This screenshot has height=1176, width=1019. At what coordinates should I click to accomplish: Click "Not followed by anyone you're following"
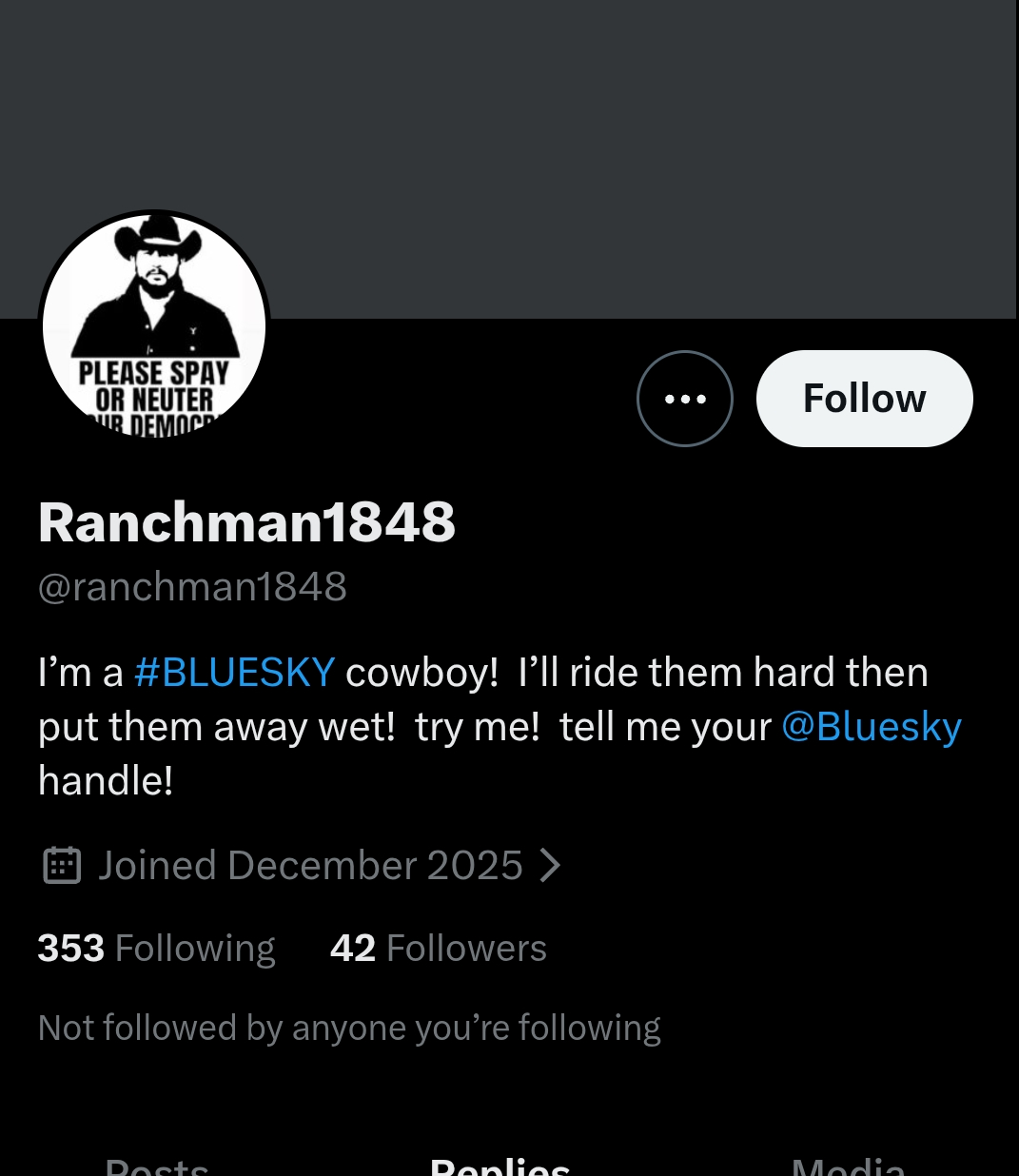tap(349, 1029)
